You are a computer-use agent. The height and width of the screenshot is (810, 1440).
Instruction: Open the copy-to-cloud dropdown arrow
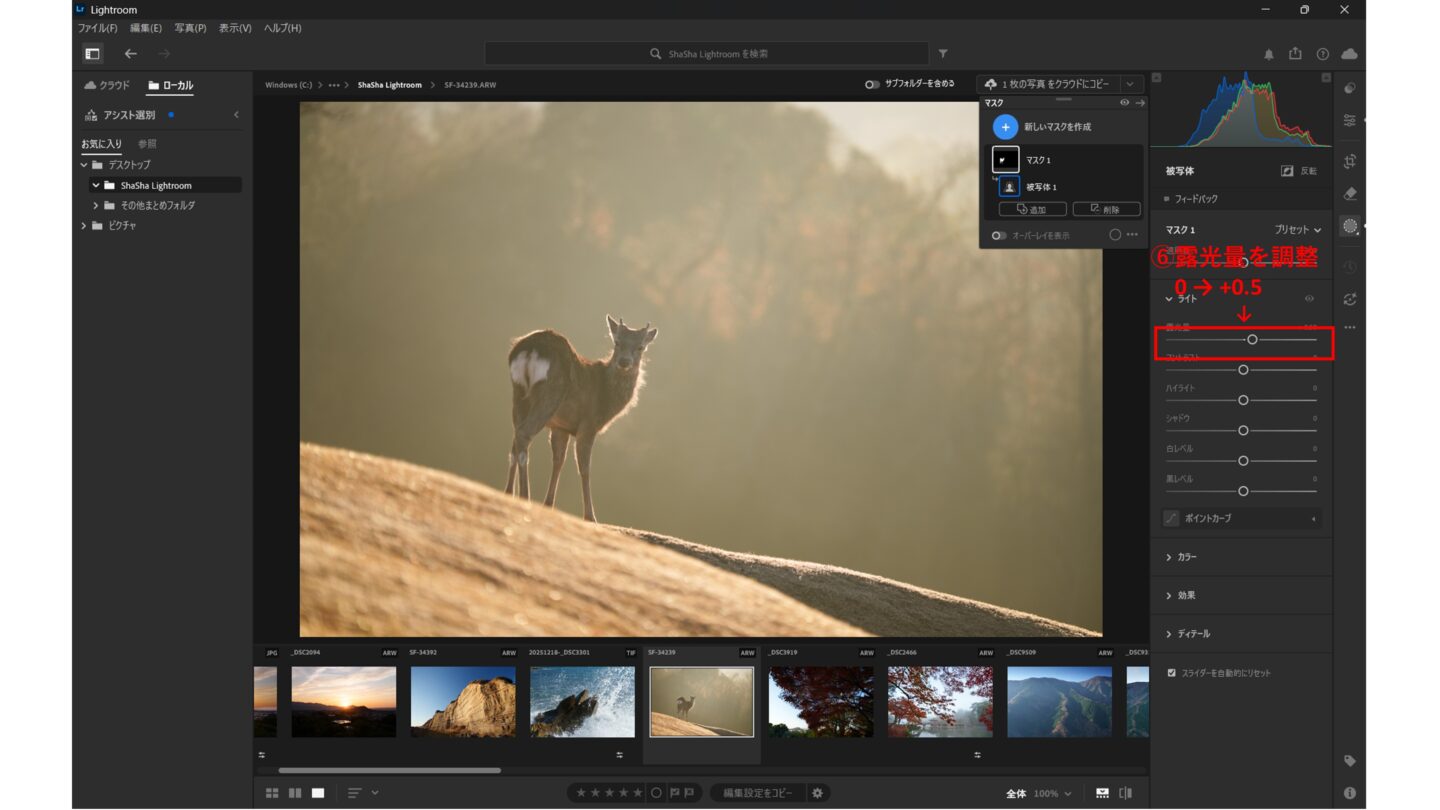tap(1132, 85)
